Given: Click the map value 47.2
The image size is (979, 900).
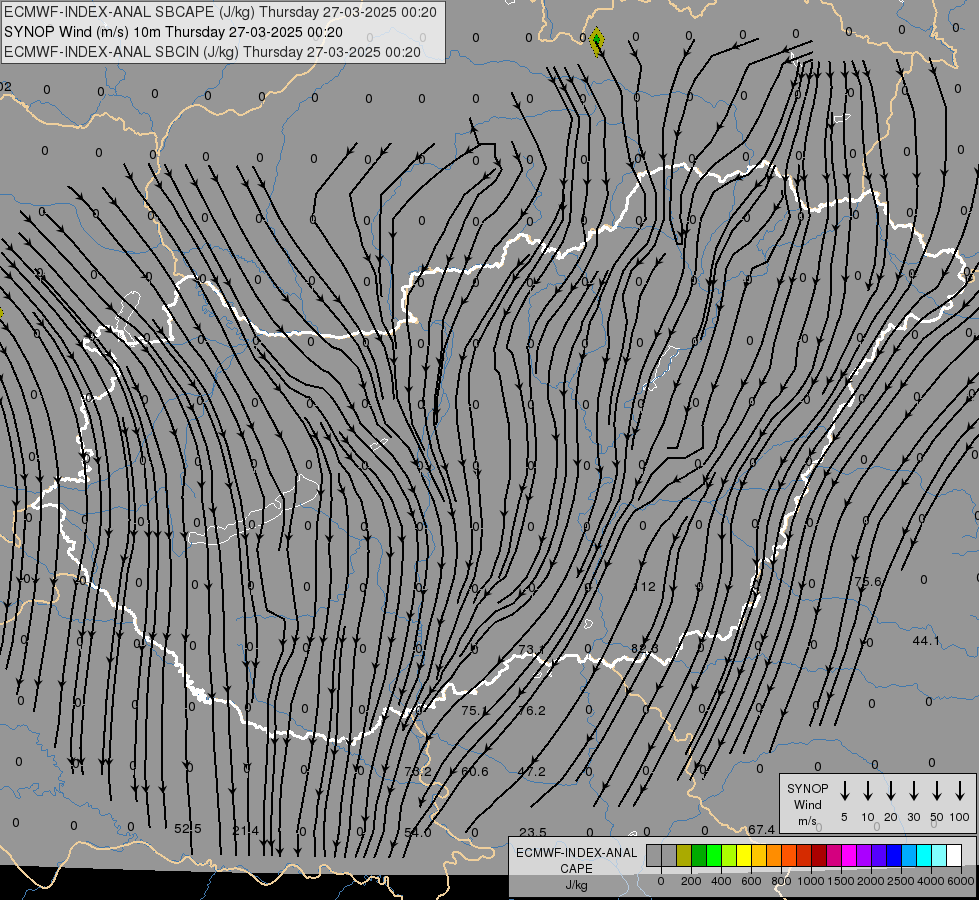Looking at the screenshot, I should [x=532, y=771].
